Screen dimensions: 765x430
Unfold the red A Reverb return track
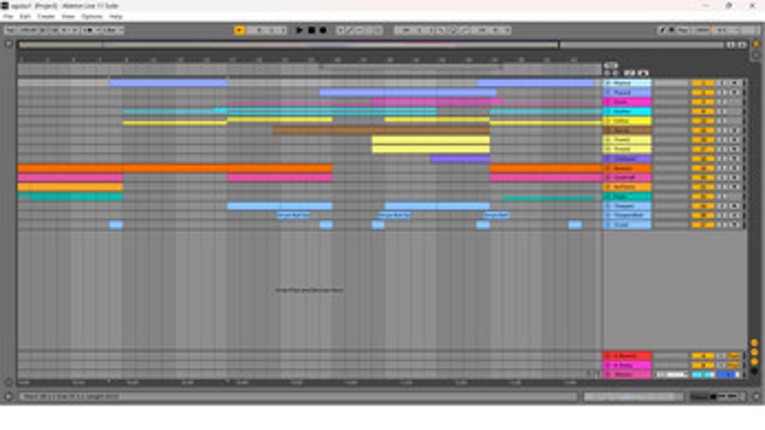tap(608, 356)
